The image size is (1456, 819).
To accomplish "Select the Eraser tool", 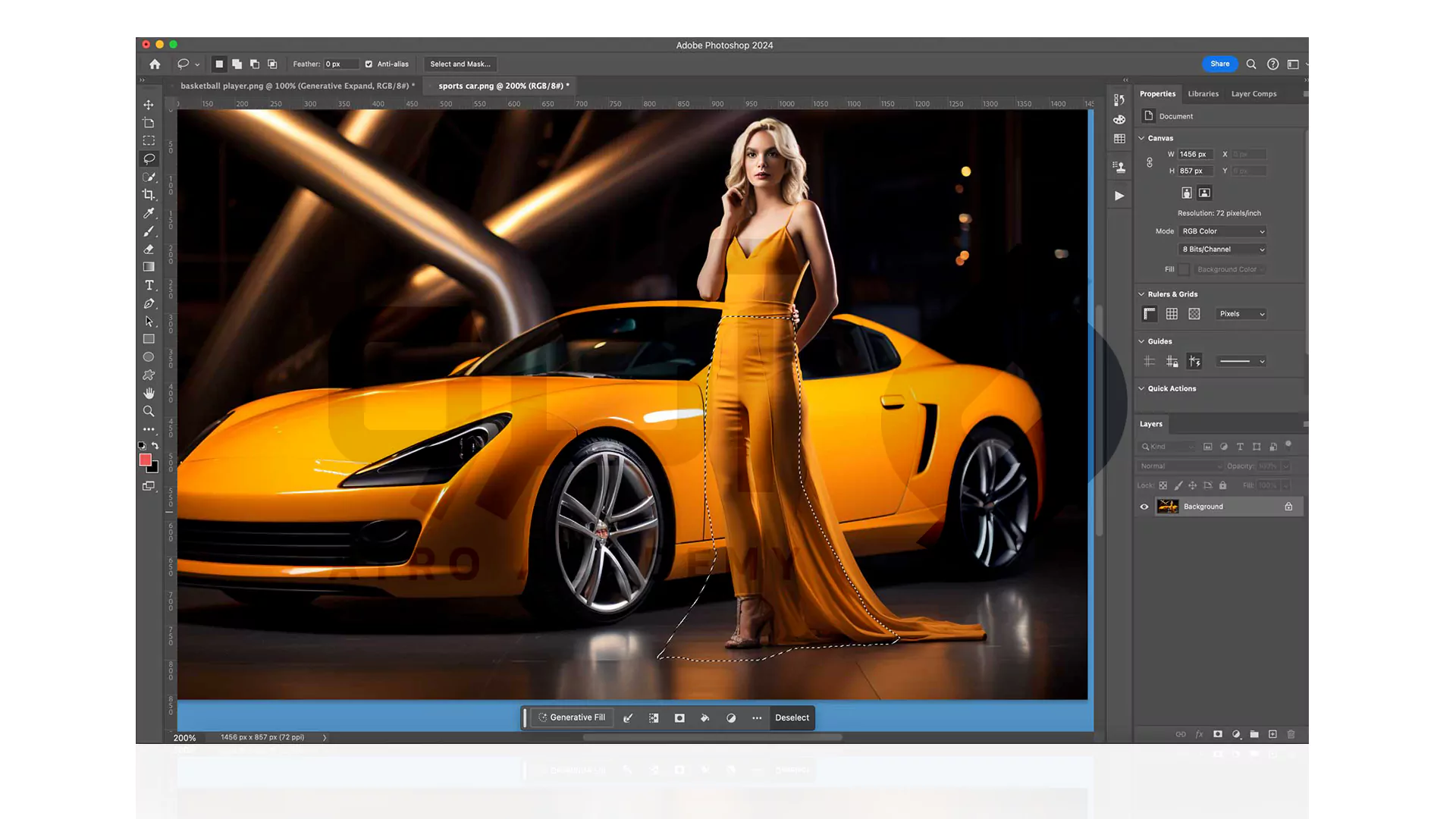I will [149, 249].
